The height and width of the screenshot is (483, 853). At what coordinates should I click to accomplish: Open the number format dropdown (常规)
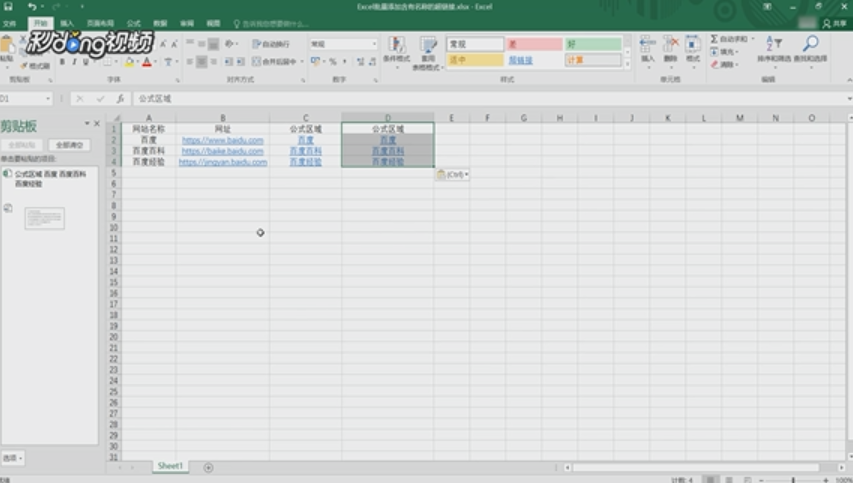pos(374,44)
